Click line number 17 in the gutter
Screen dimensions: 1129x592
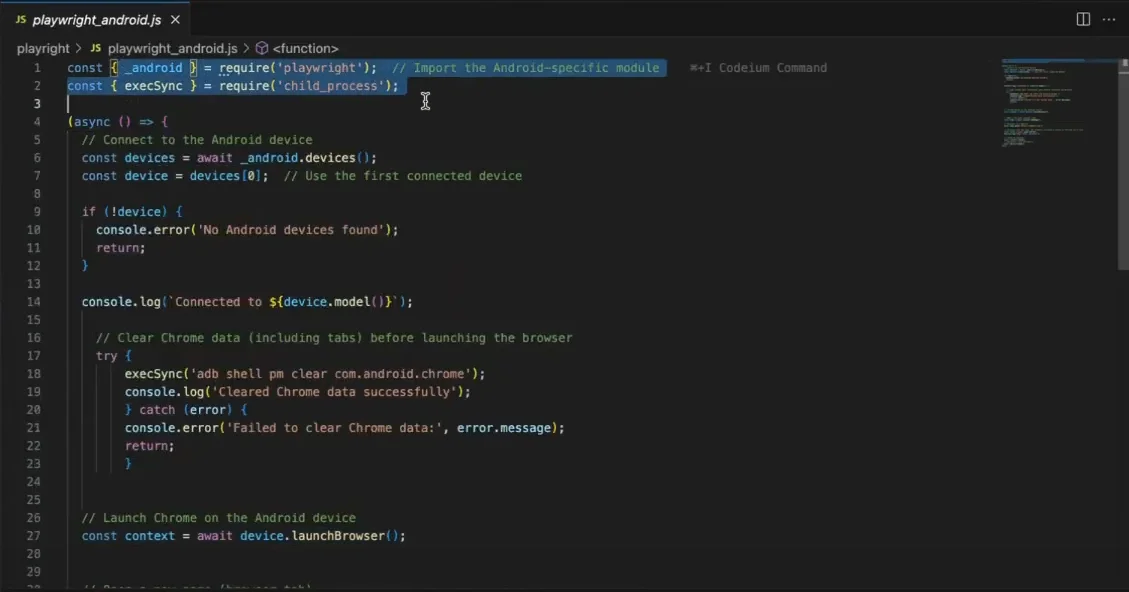pyautogui.click(x=34, y=356)
